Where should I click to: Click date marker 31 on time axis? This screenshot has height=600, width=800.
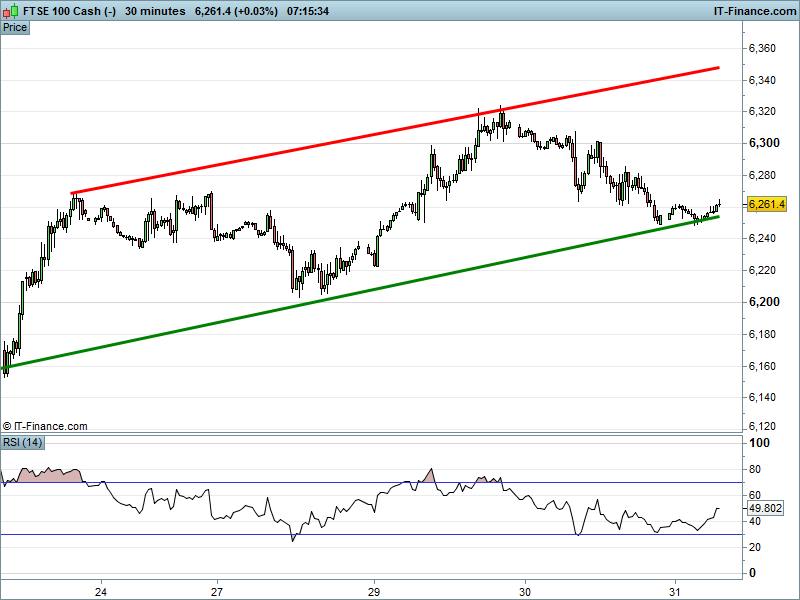676,590
